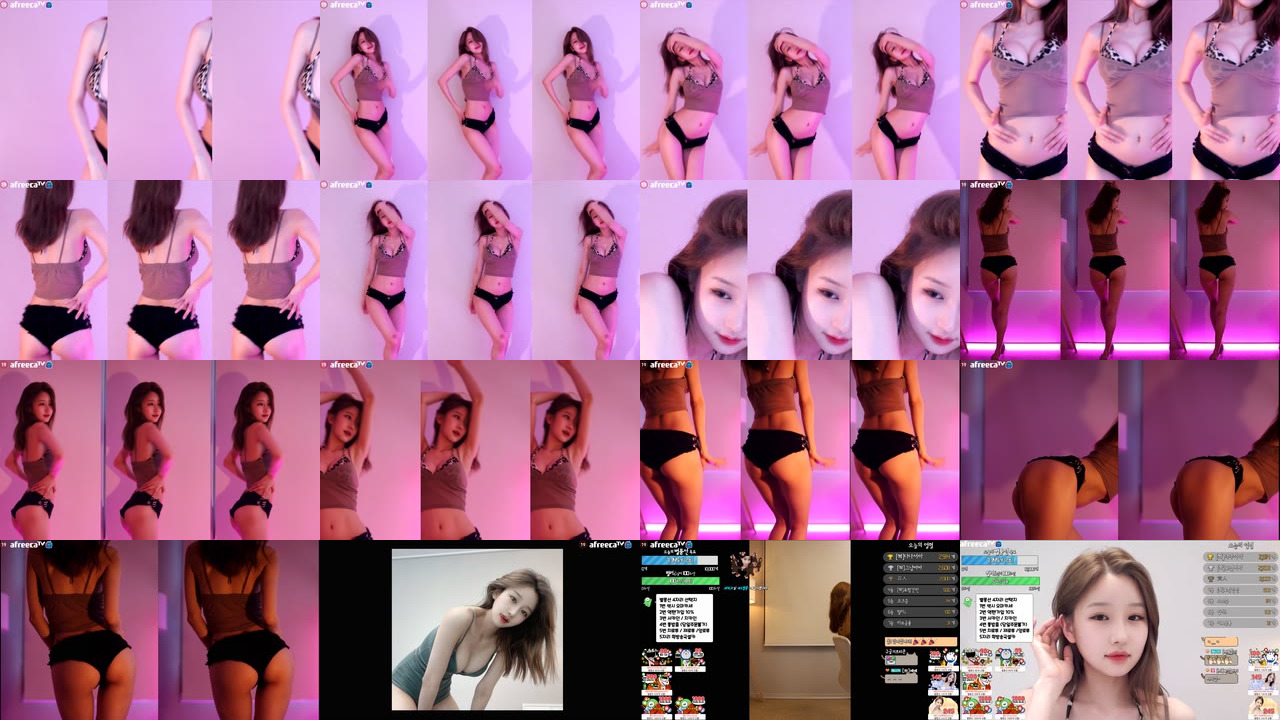Open the leaning face close-up tile with red lips
The width and height of the screenshot is (1280, 720).
800,270
